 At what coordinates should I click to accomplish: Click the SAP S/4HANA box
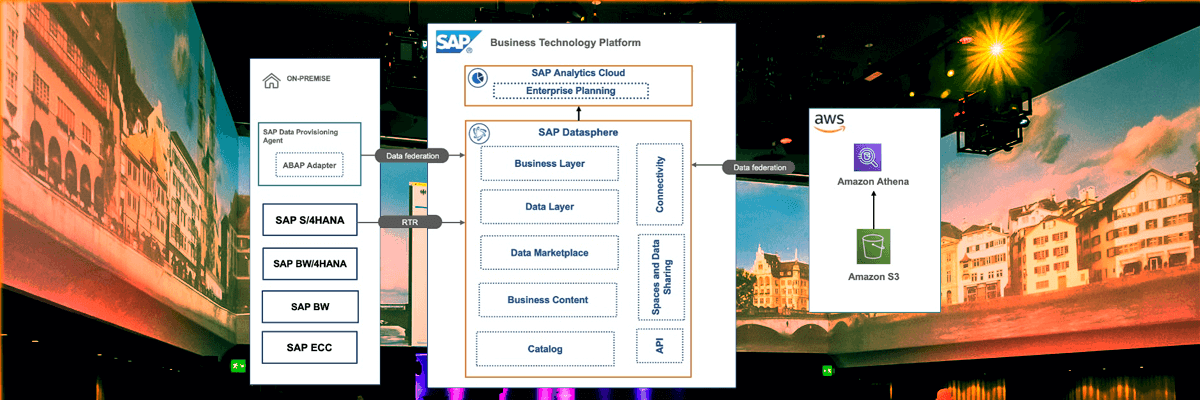(x=310, y=221)
